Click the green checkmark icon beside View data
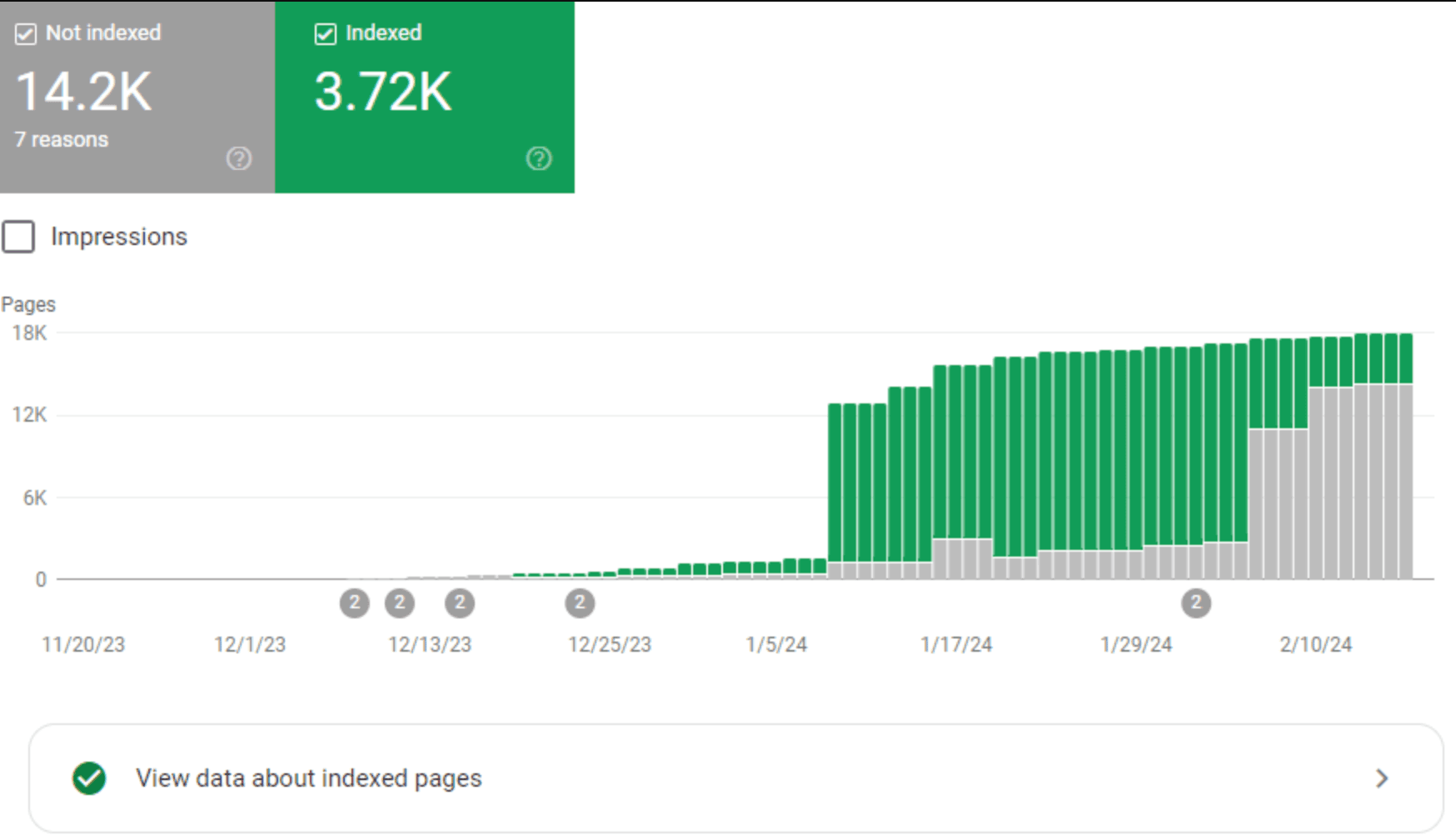This screenshot has width=1456, height=840. click(x=89, y=778)
